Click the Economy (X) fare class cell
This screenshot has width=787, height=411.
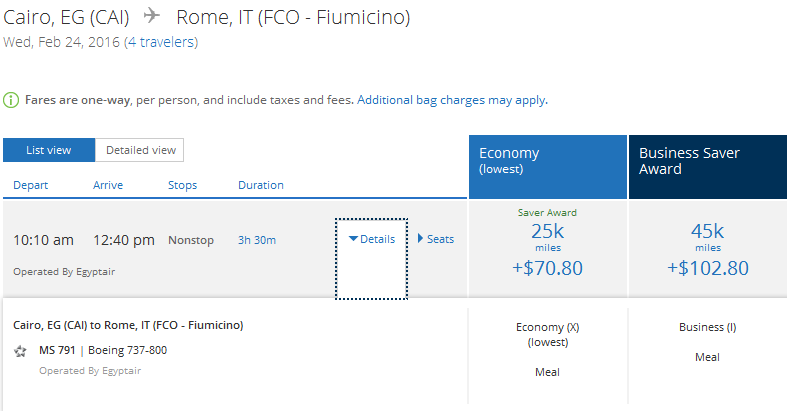(x=548, y=334)
